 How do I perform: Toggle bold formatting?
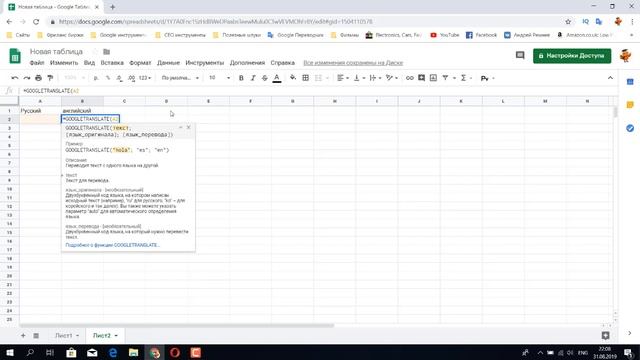click(241, 78)
